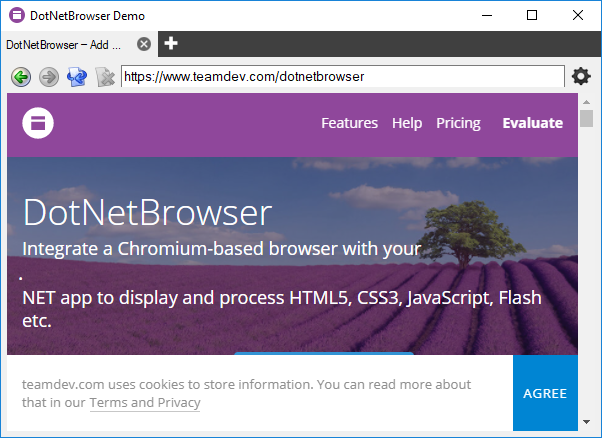Click the DotNetBrowser Demo title bar icon
Screen dimensions: 602x438
(x=17, y=15)
